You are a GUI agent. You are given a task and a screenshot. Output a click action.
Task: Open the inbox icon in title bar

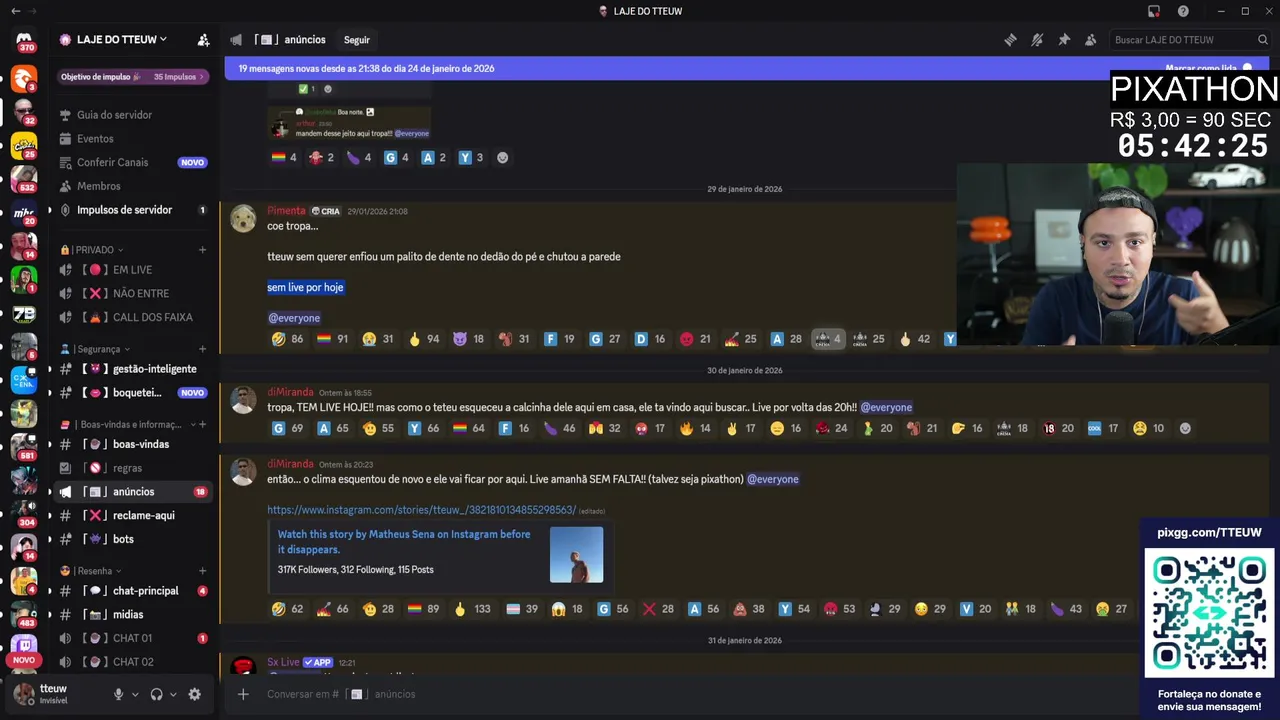(x=1154, y=11)
